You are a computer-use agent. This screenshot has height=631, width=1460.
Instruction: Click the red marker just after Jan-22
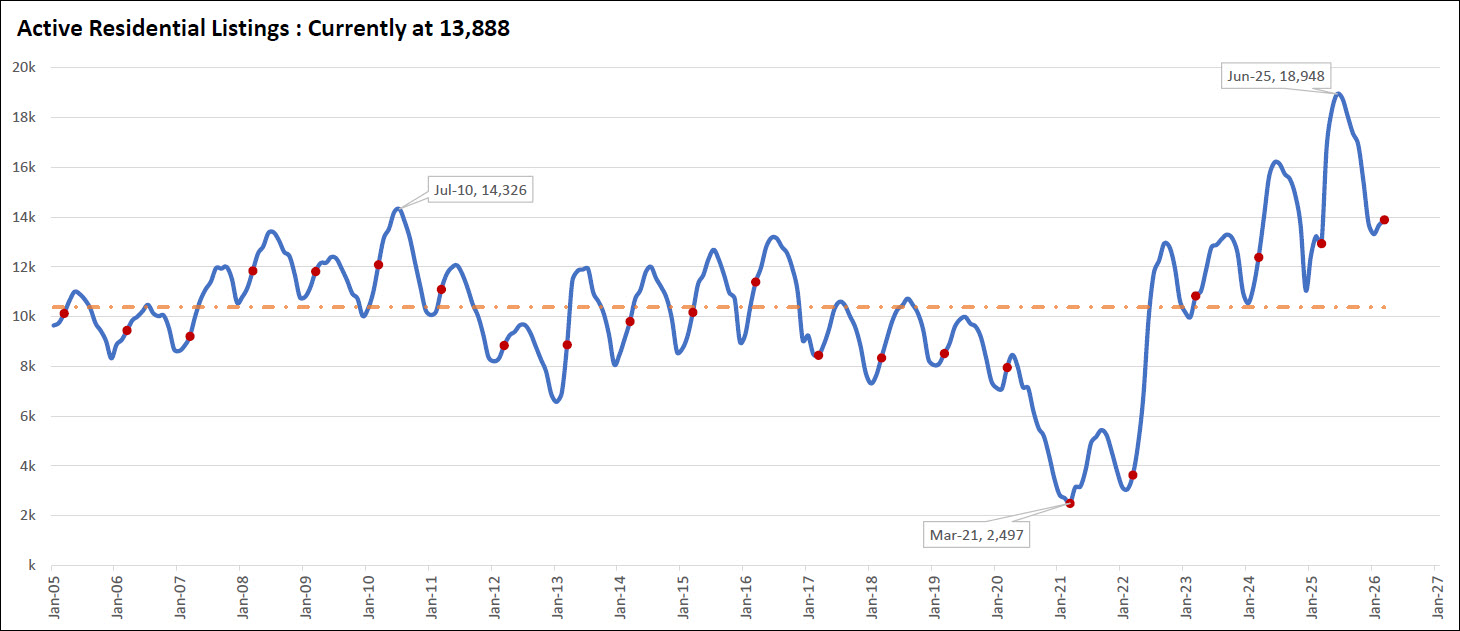tap(1133, 475)
